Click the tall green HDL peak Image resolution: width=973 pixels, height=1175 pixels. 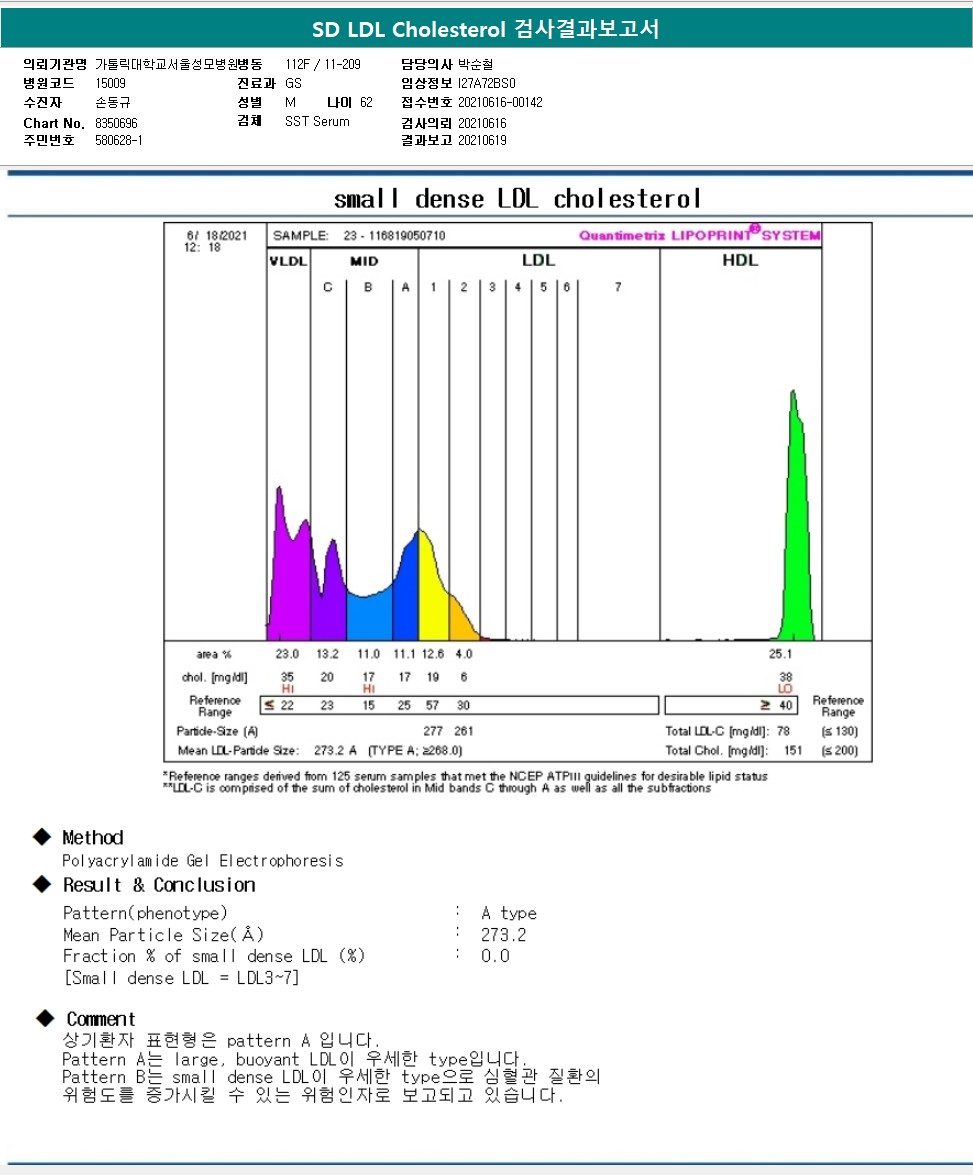coord(795,540)
